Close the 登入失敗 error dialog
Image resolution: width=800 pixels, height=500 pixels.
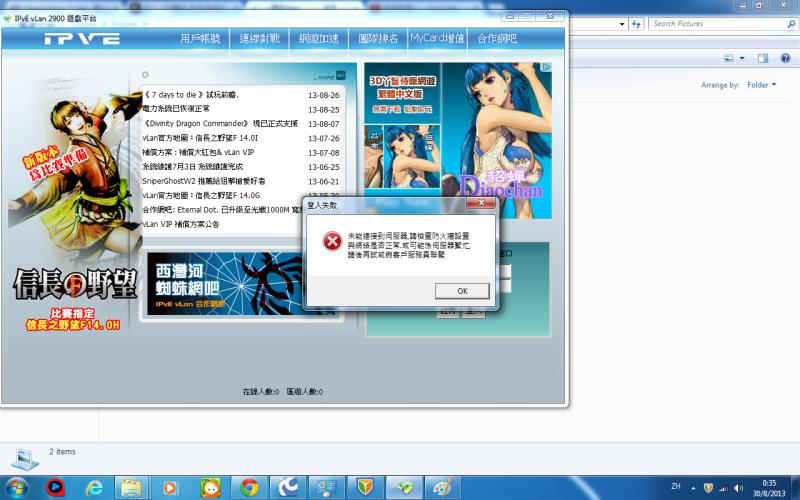click(484, 204)
